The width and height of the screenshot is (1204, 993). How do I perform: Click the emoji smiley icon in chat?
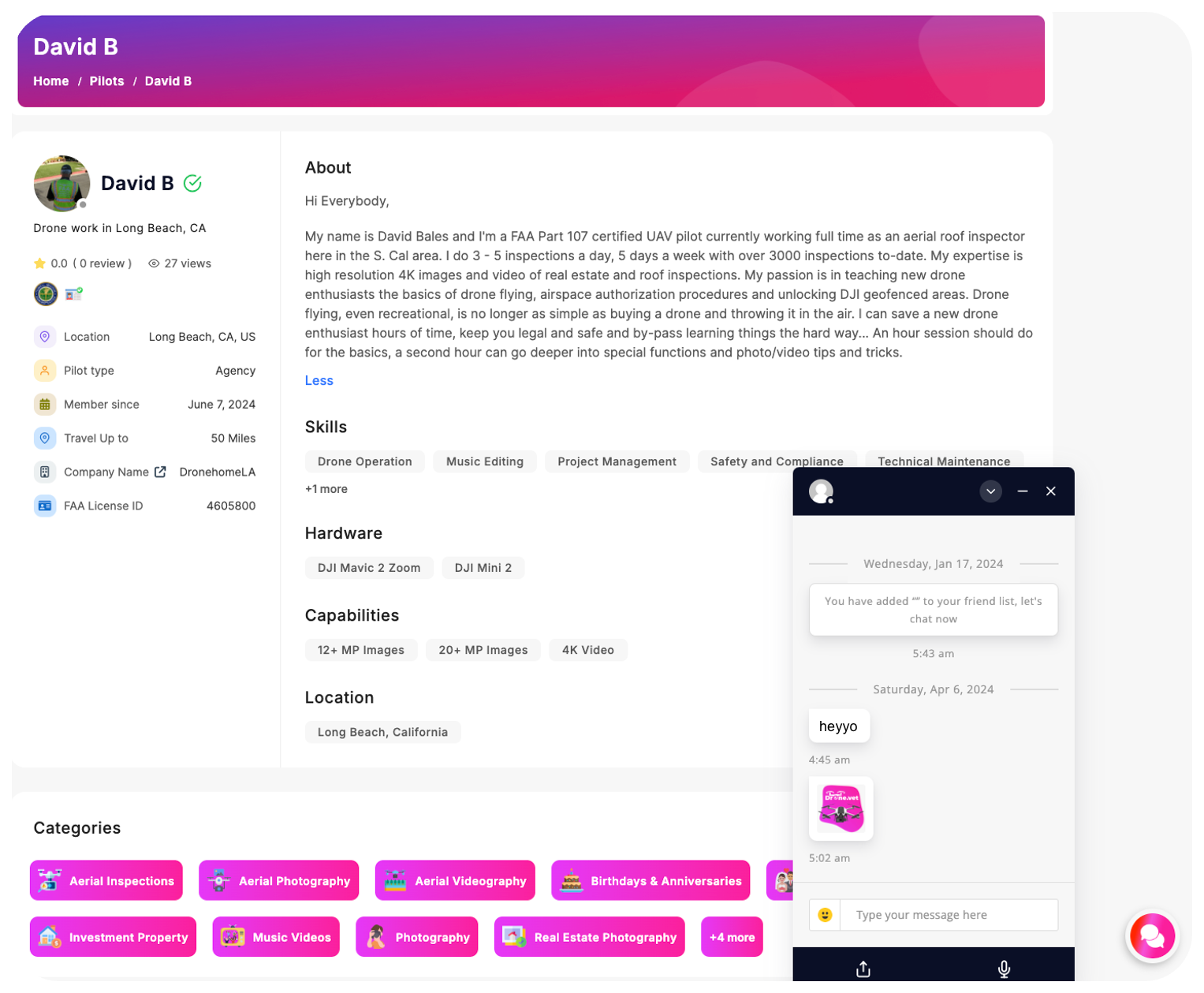point(825,915)
